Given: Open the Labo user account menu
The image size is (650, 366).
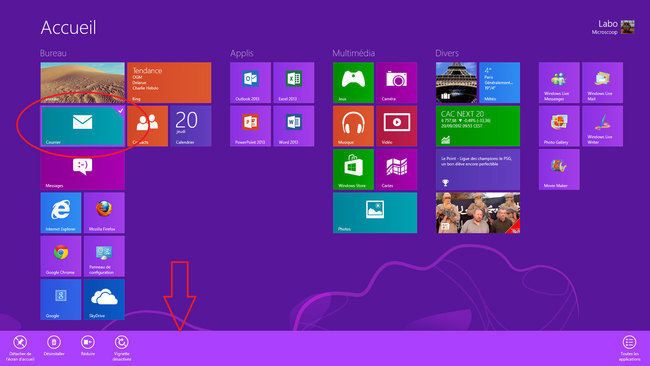Looking at the screenshot, I should [x=613, y=27].
